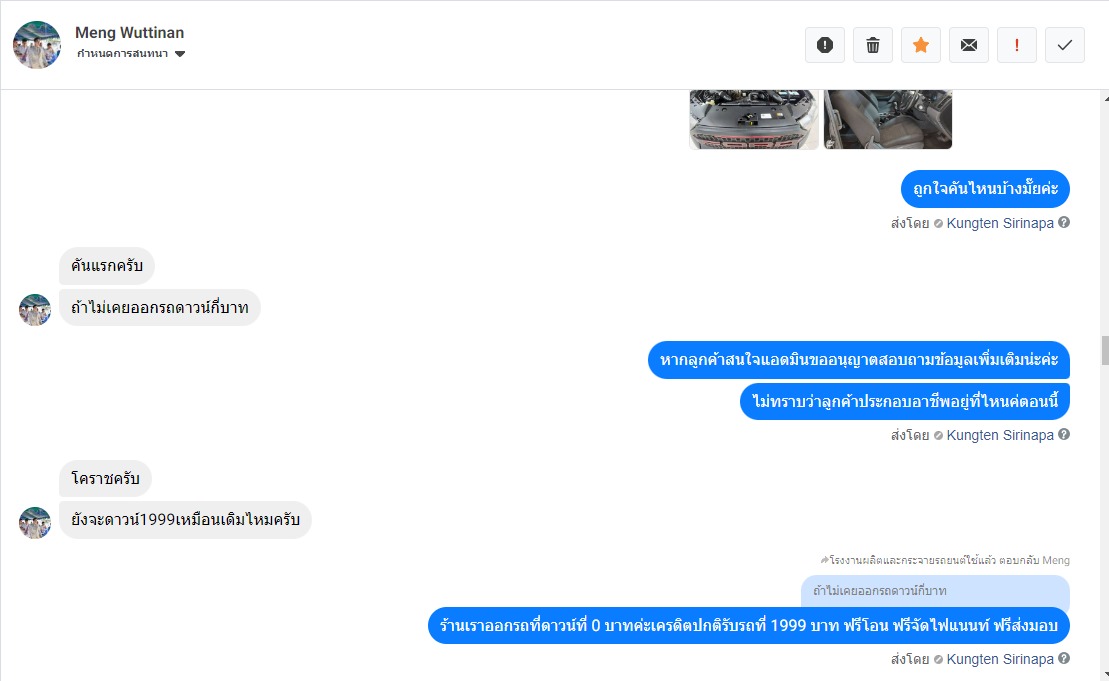This screenshot has width=1109, height=681.
Task: Select the ยังจะดาวน์1999เหมือนเดิมไหมครับ message bubble
Action: coord(185,520)
